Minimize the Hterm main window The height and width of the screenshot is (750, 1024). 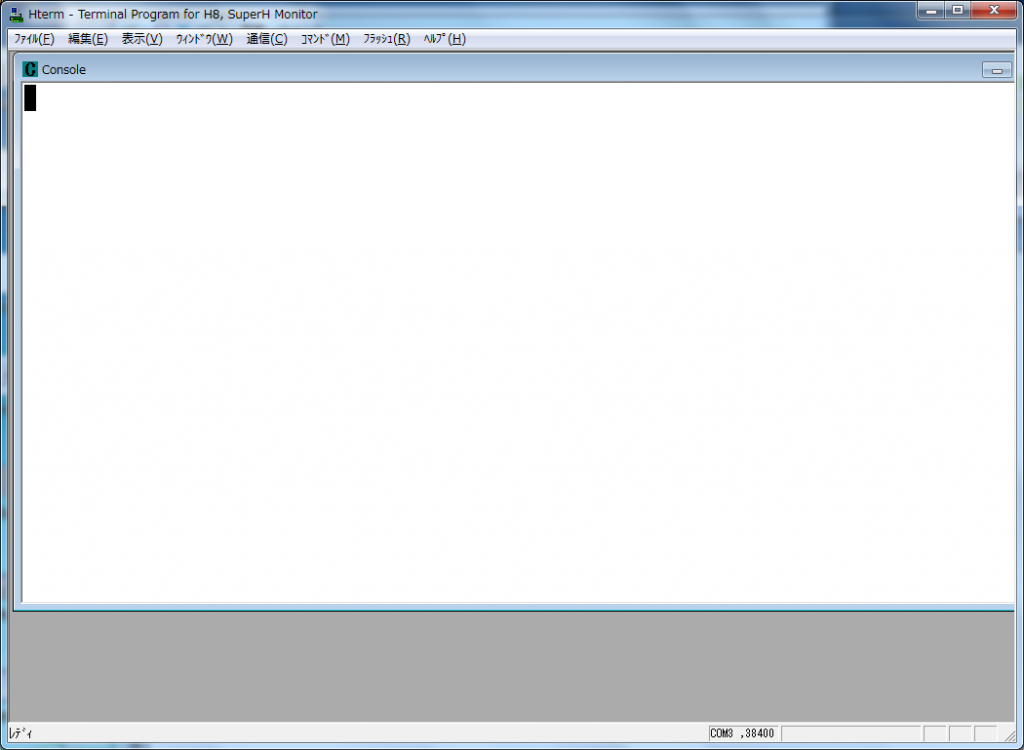[932, 10]
